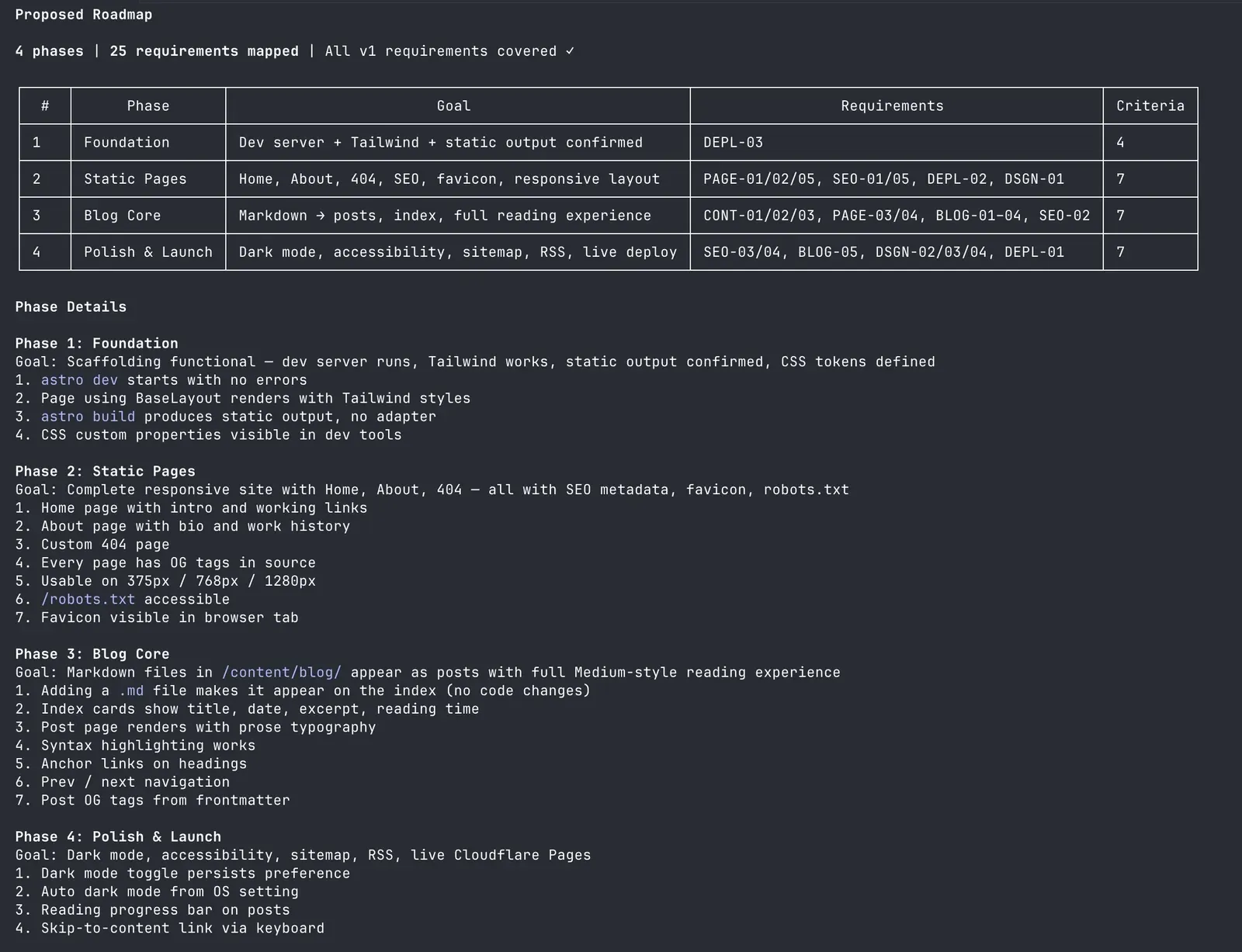This screenshot has height=952, width=1242.
Task: Click the 'Criteria' column header
Action: (1150, 106)
